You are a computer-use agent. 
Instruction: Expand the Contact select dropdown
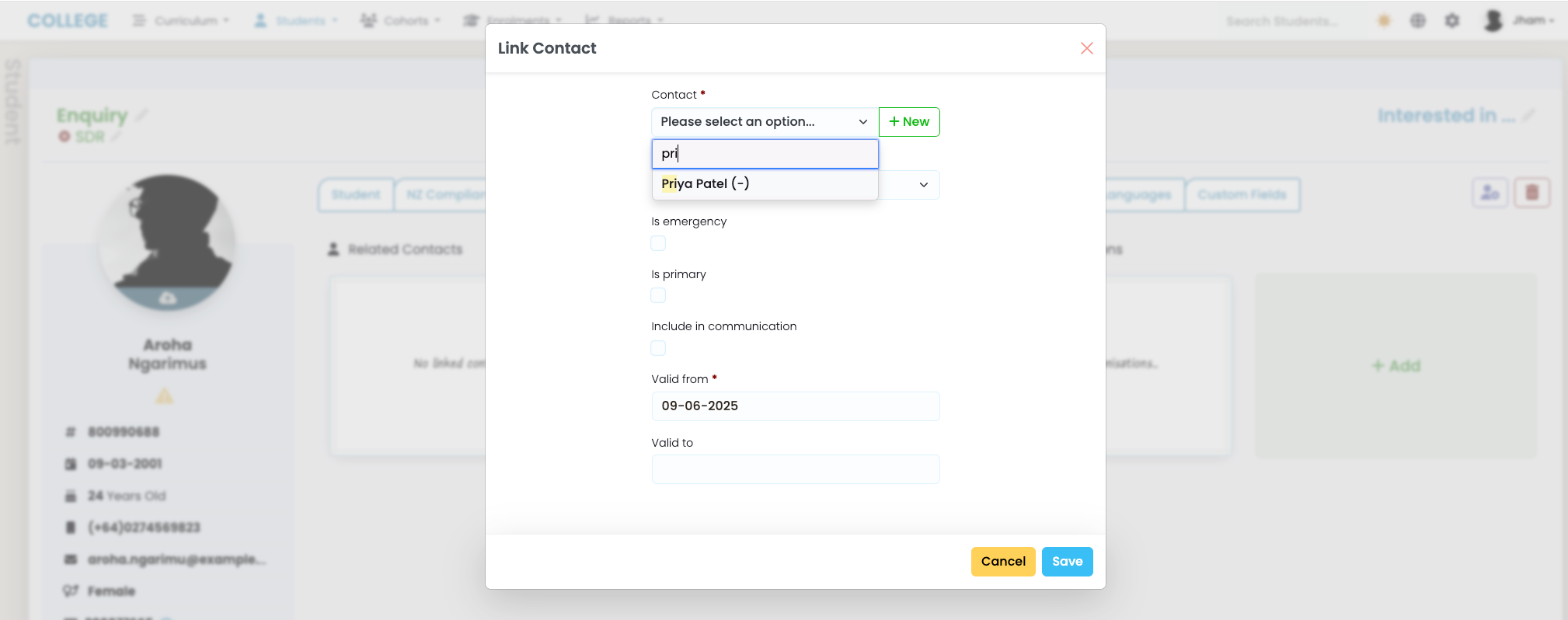[765, 122]
